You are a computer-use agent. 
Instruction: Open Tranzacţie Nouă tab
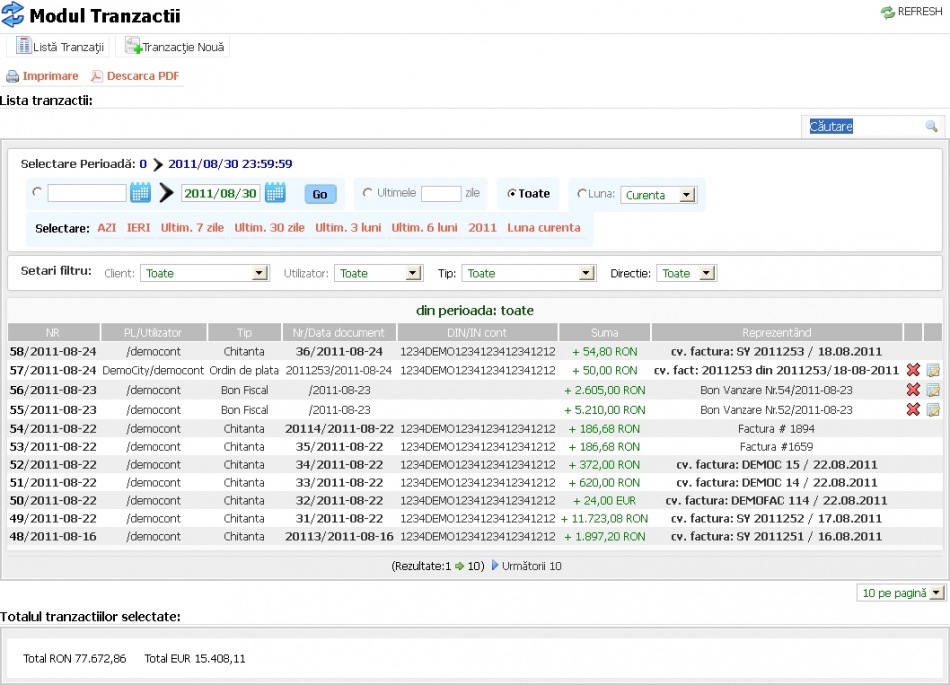click(x=174, y=47)
